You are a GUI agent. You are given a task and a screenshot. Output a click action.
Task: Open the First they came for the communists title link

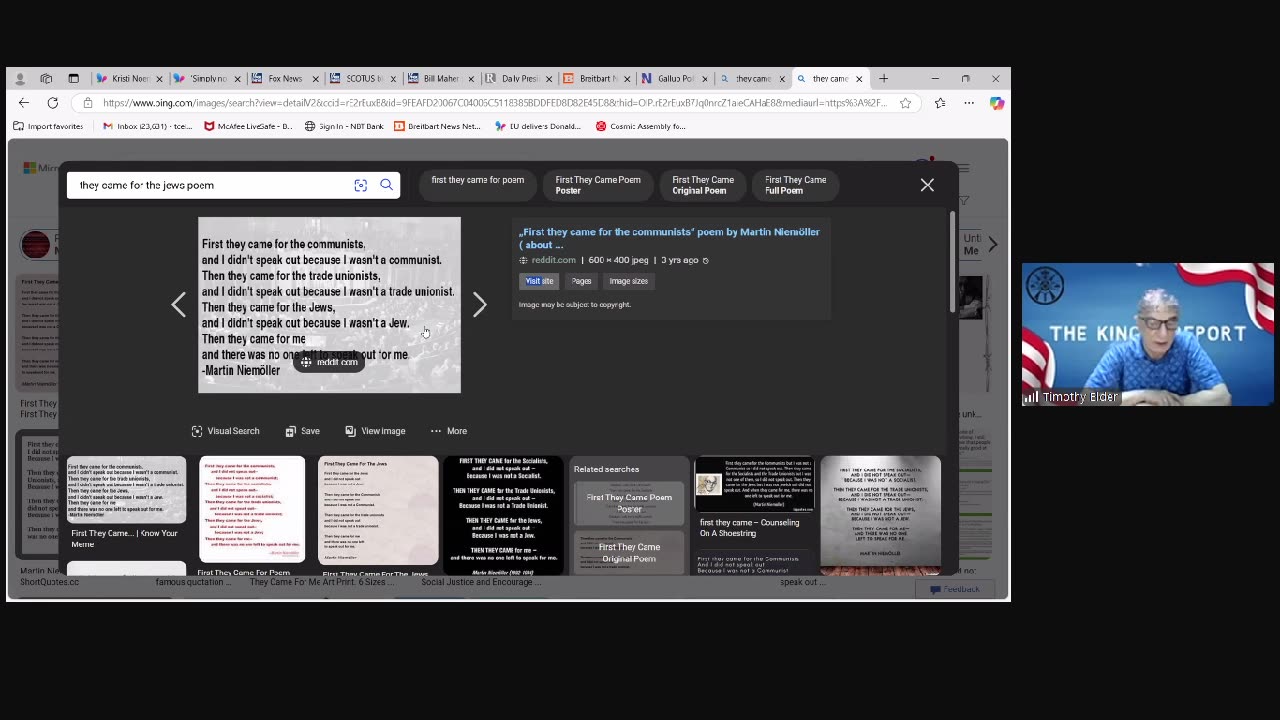coord(669,238)
